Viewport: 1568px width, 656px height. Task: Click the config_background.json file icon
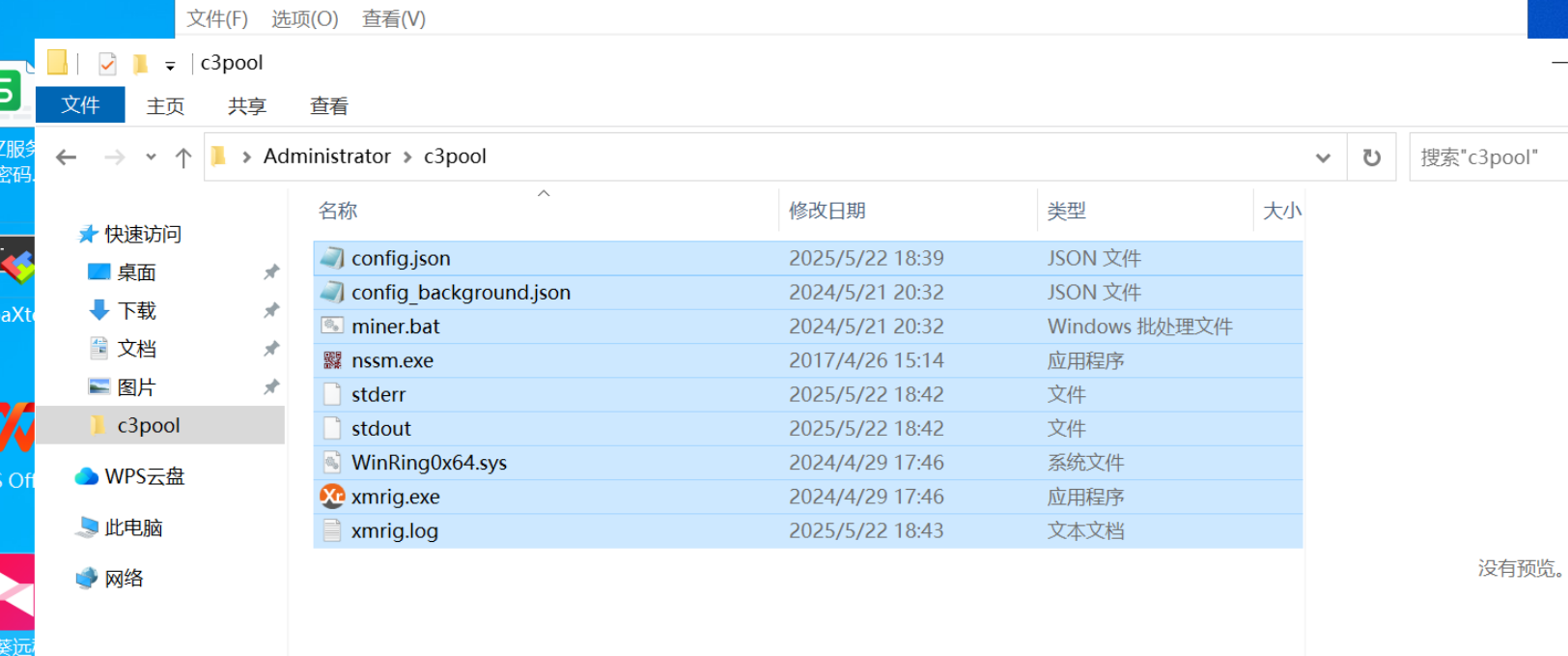[x=332, y=292]
